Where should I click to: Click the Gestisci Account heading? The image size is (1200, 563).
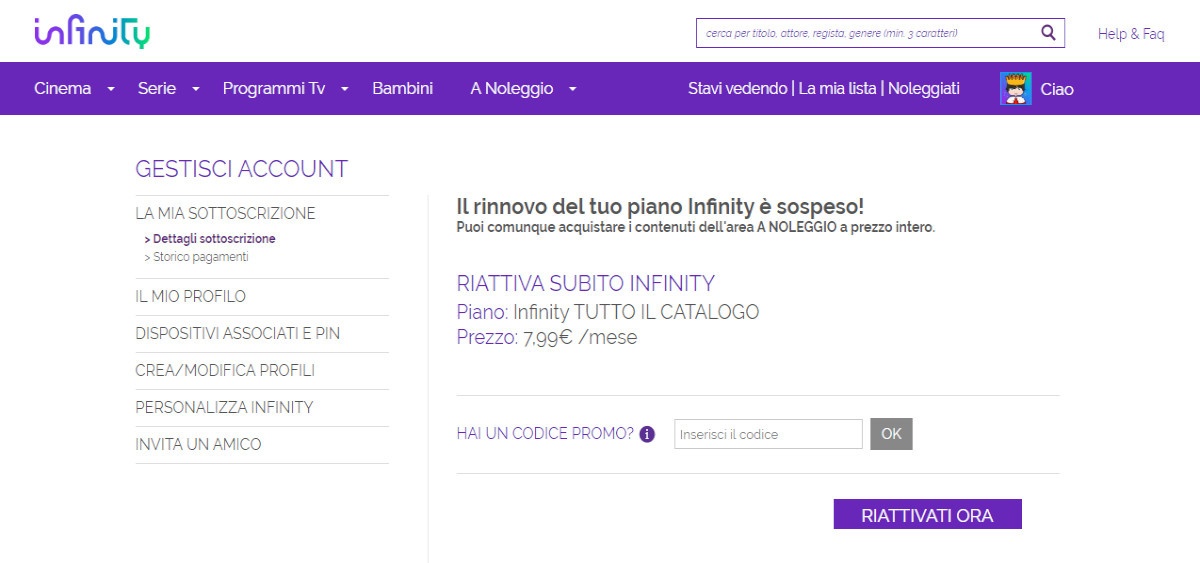(x=242, y=169)
